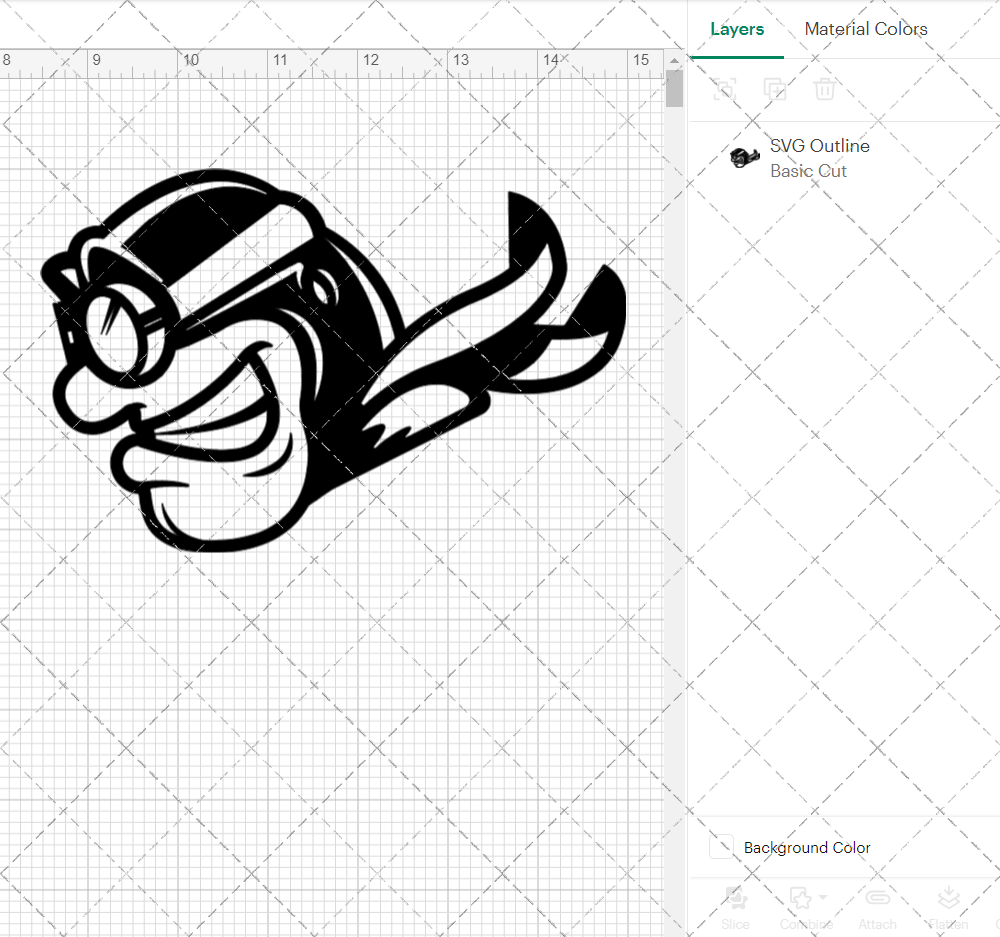
Task: Select the SVG Outline layer thumbnail
Action: (x=744, y=157)
